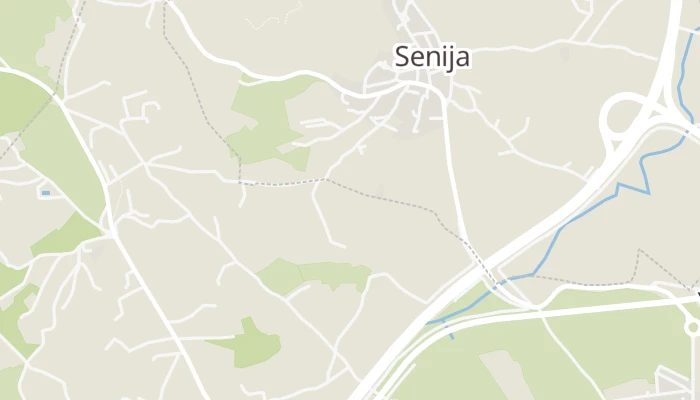The image size is (700, 400).
Task: Select the small roundabout near the bottom-right edge
Action: 693,328
